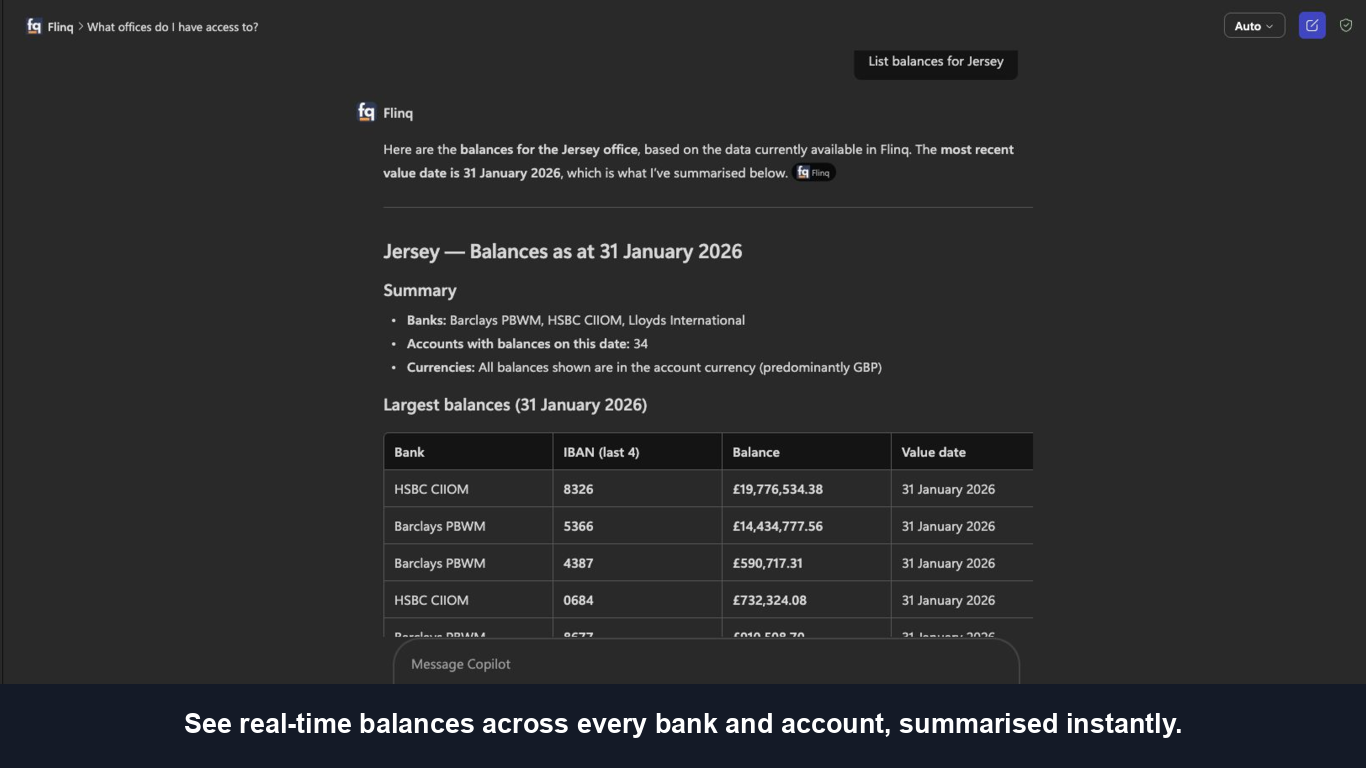Click the HSBC CIIOM row with IBAN 0684

(x=708, y=600)
